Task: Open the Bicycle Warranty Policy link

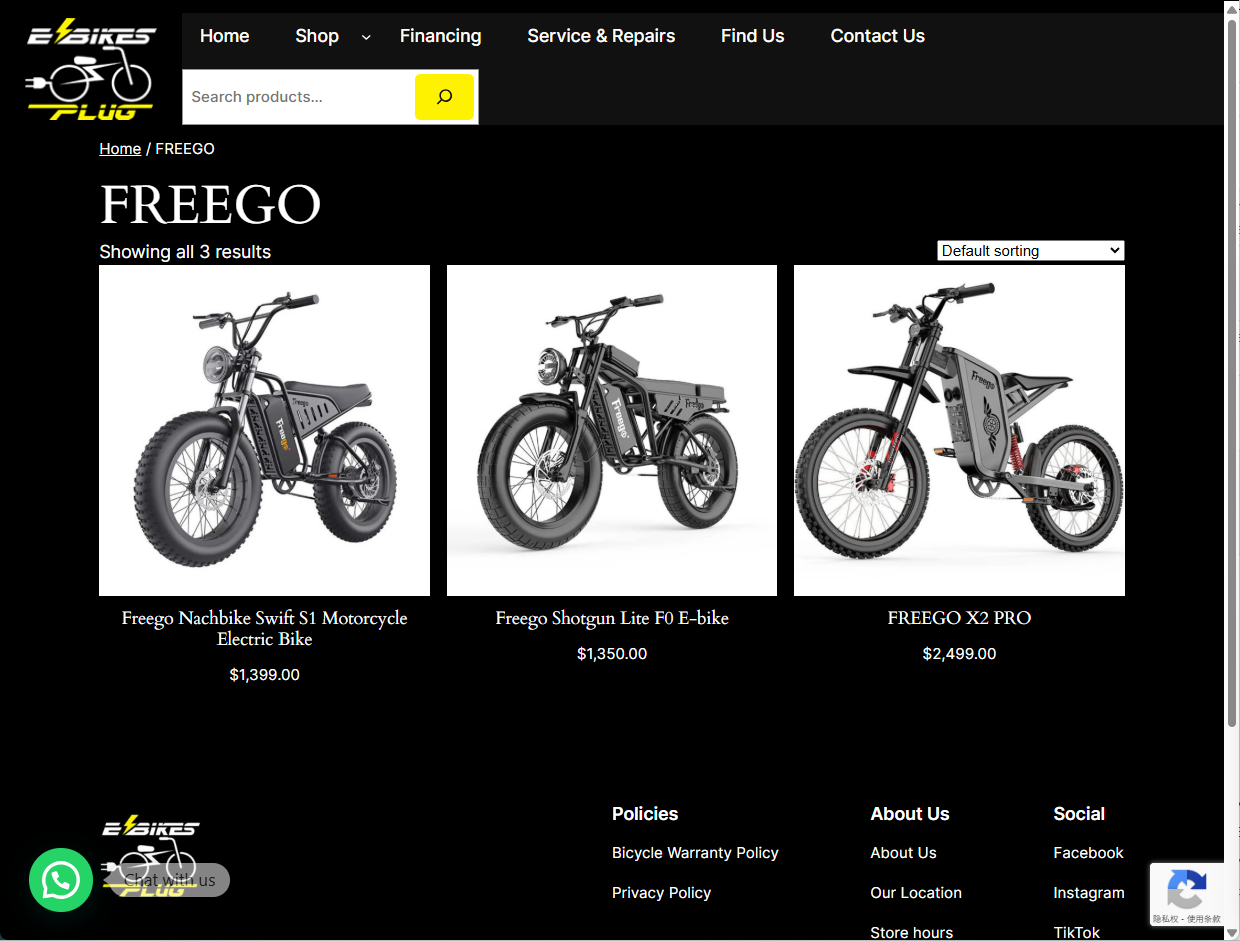Action: (x=694, y=852)
